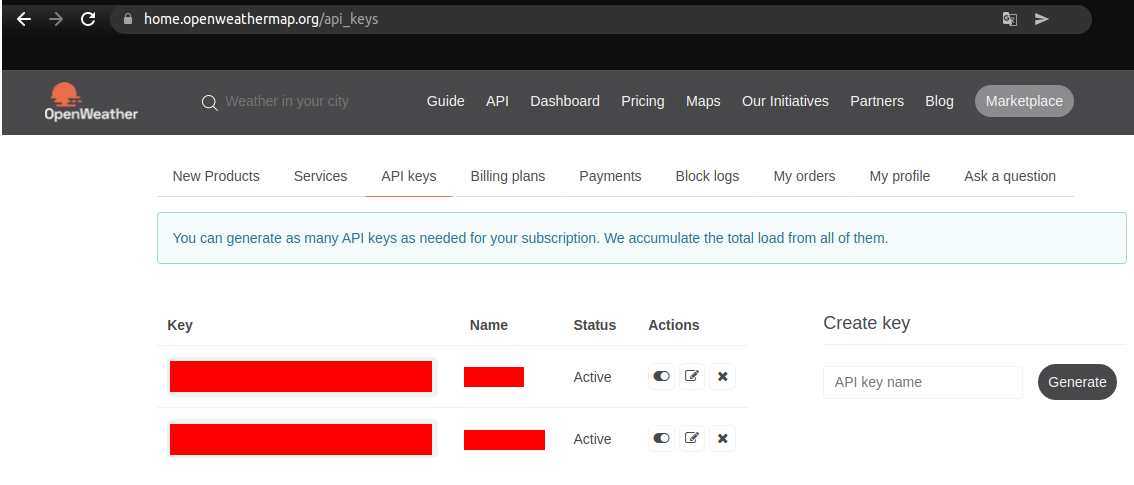This screenshot has width=1134, height=485.
Task: Click the Generate button
Action: pyautogui.click(x=1077, y=382)
